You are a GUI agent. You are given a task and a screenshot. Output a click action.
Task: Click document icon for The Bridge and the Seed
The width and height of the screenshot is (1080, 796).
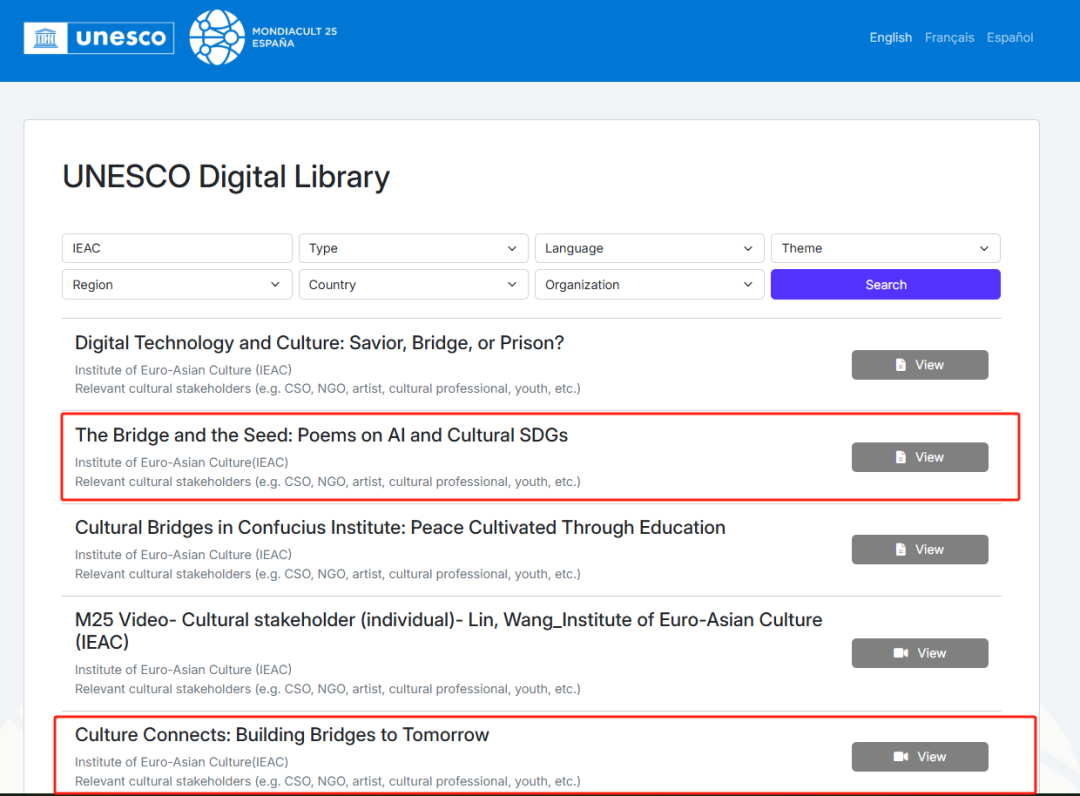click(901, 457)
